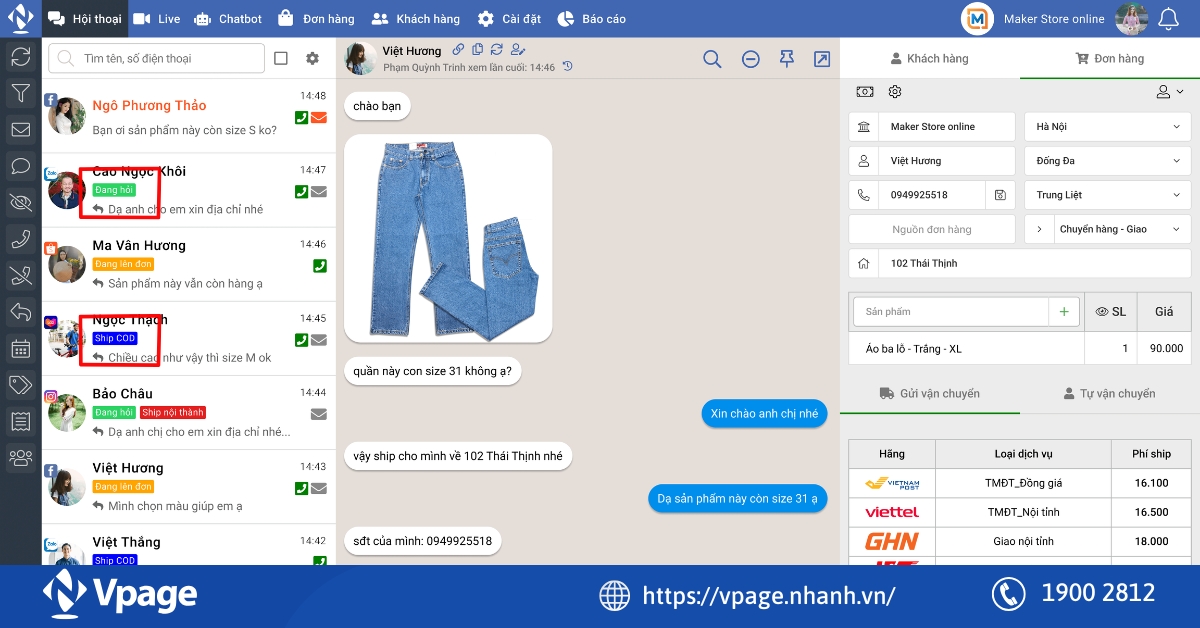Screen dimensions: 1200x628
Task: Pin the conversation with Việt Hương
Action: (x=786, y=59)
